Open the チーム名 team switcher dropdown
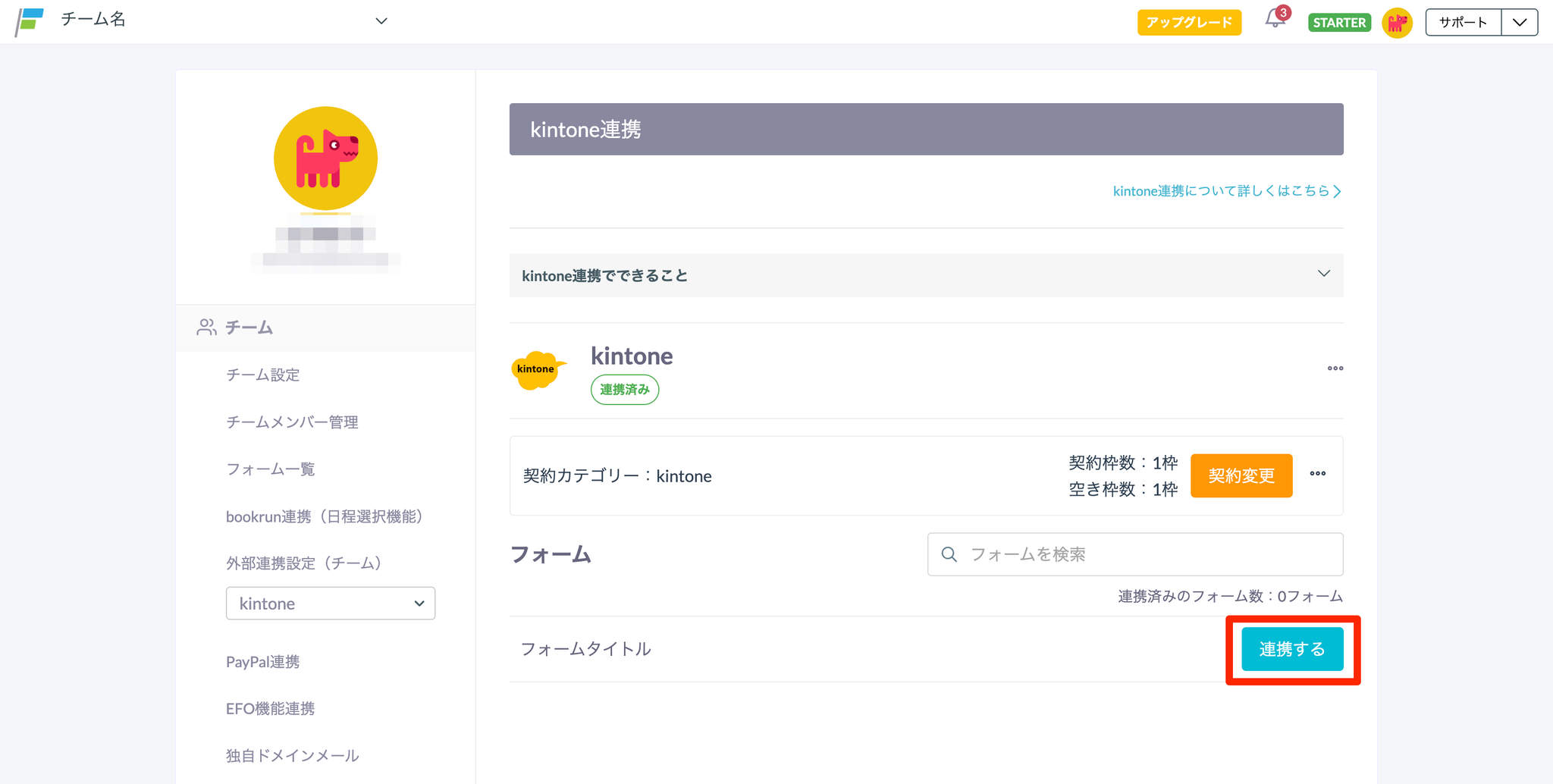1553x784 pixels. (381, 21)
